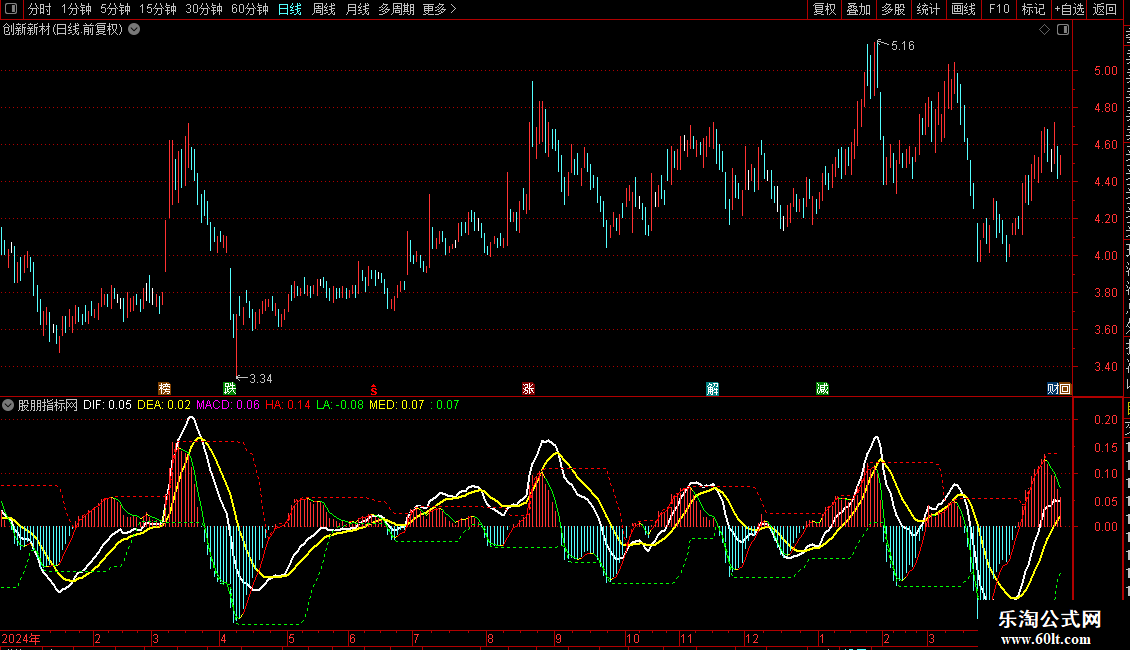The width and height of the screenshot is (1130, 650).
Task: Toggle the left sidebar panel icon
Action: pyautogui.click(x=11, y=9)
